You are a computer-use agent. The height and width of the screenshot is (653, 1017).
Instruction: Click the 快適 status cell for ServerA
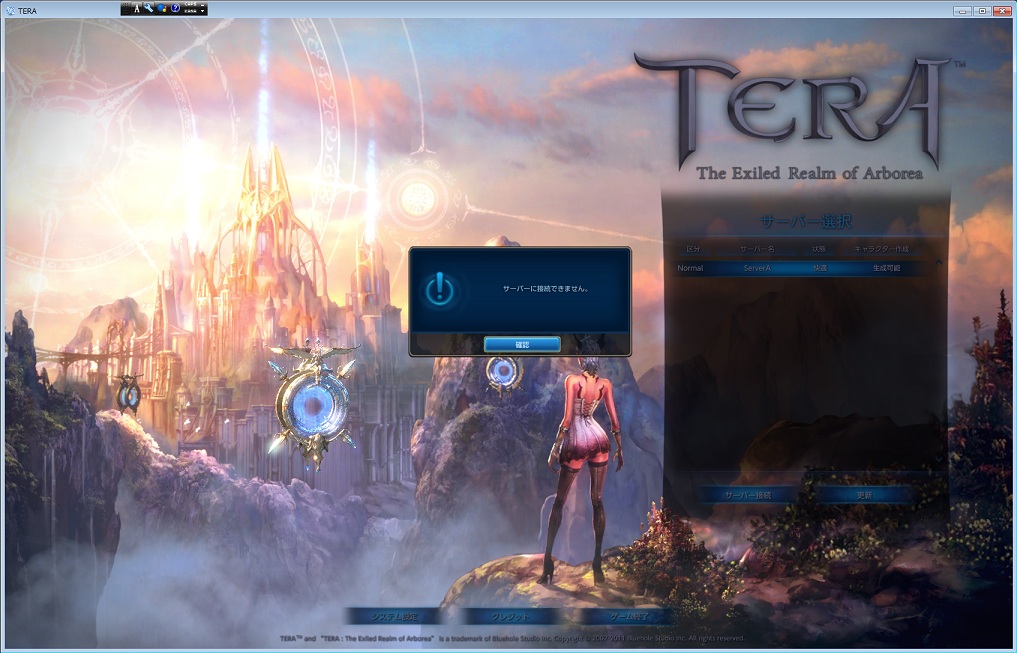tap(820, 268)
